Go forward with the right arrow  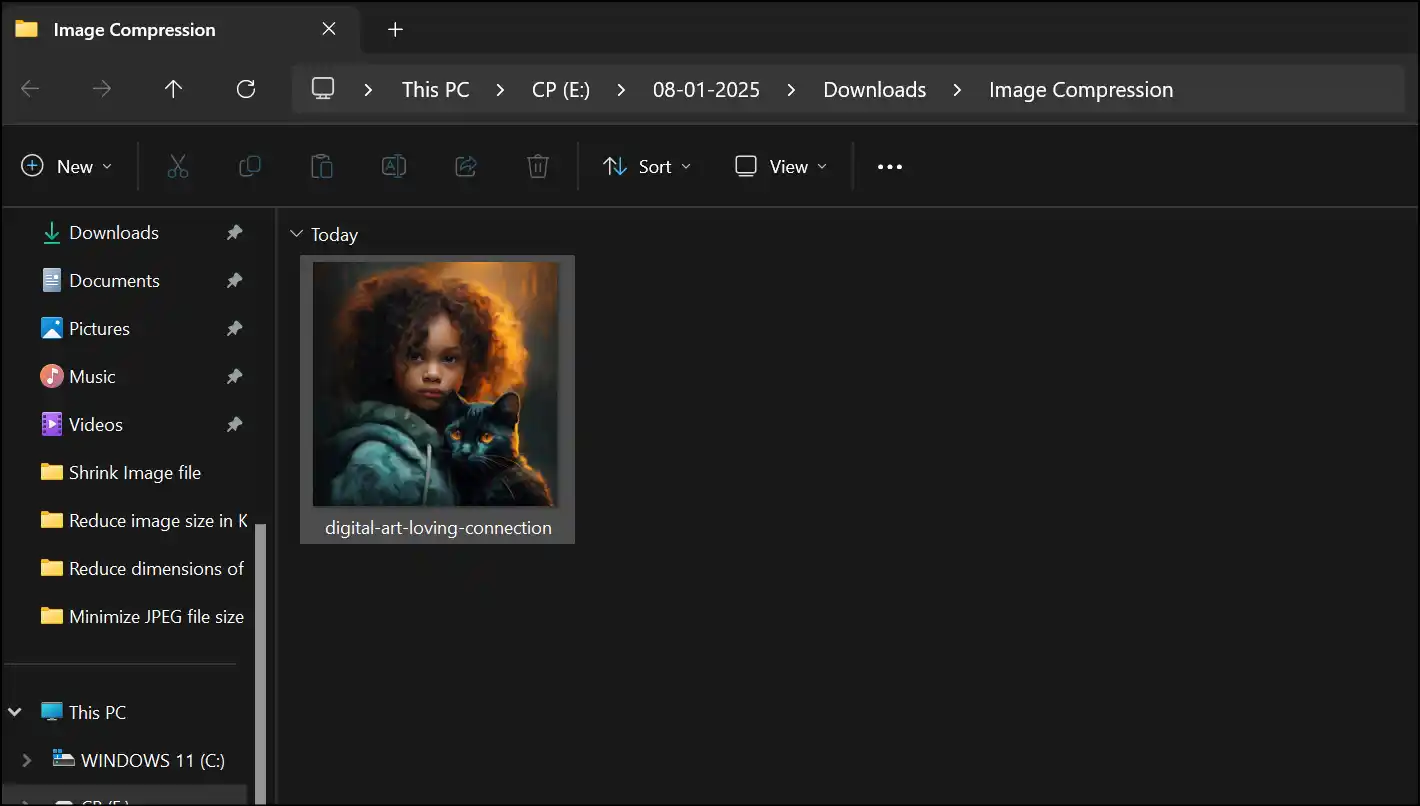(102, 89)
